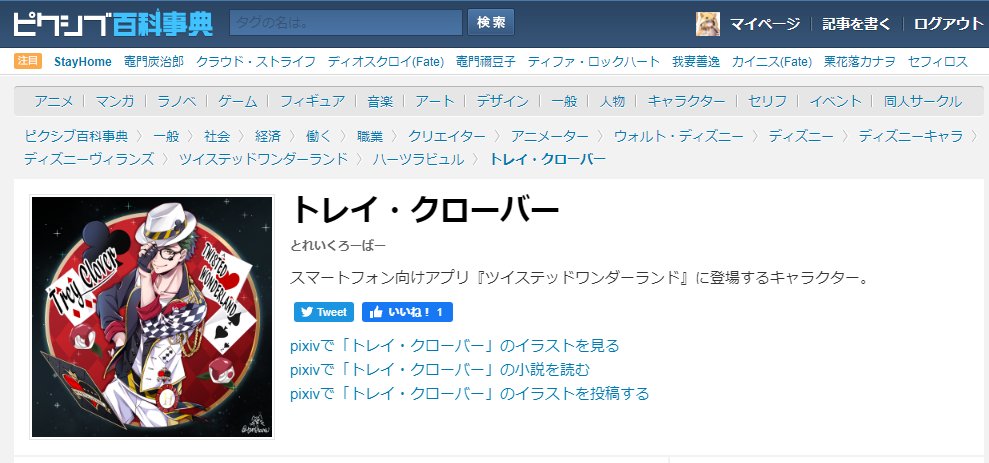Open the 社会 breadcrumb link
Image resolution: width=989 pixels, height=463 pixels.
pyautogui.click(x=217, y=136)
